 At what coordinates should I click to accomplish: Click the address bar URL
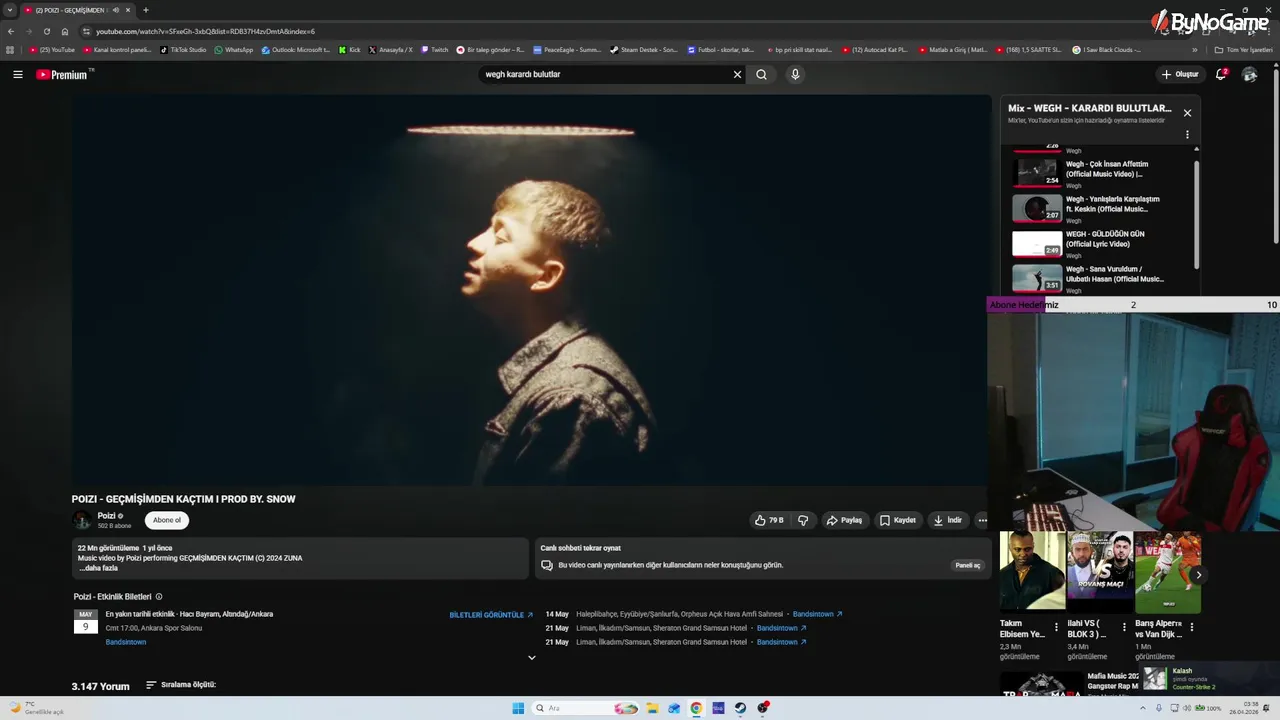click(x=205, y=31)
